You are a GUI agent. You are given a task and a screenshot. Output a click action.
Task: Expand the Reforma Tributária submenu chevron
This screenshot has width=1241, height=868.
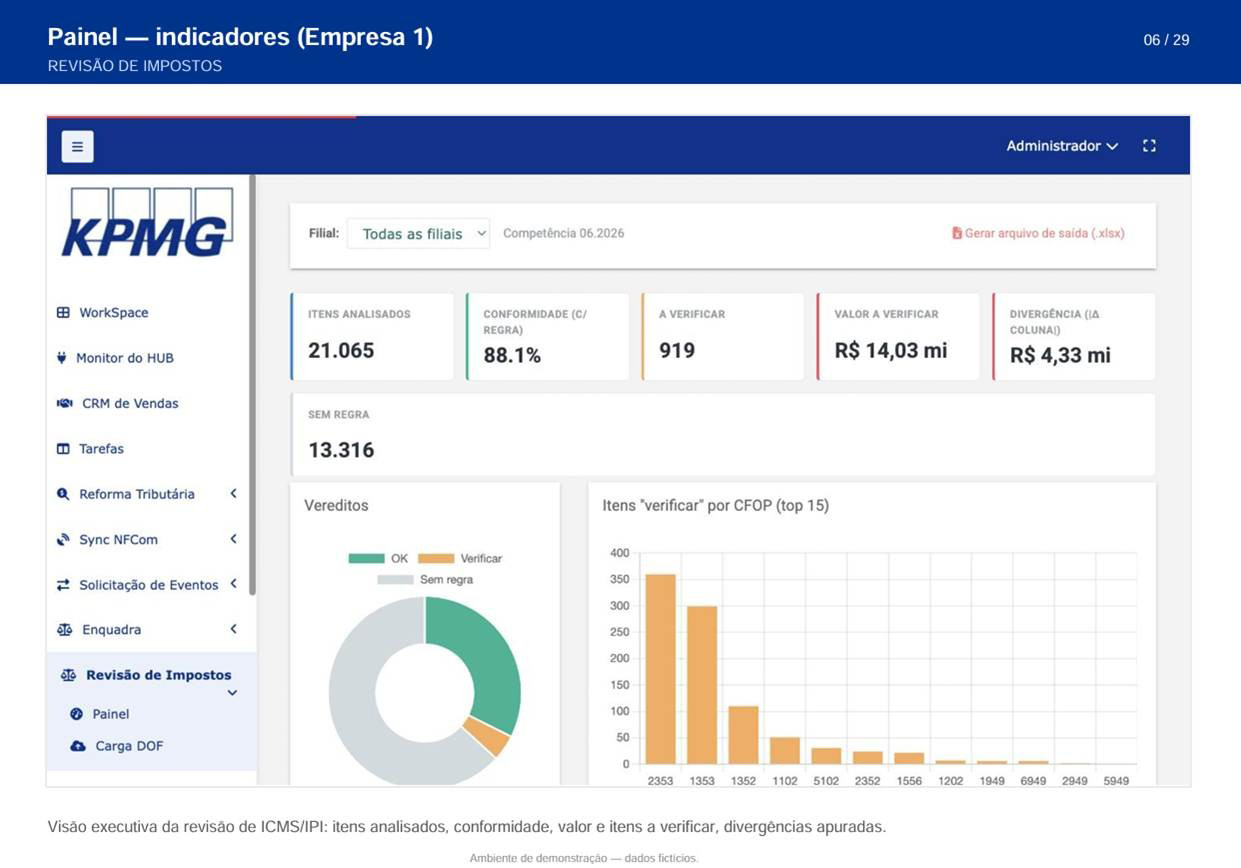coord(233,494)
